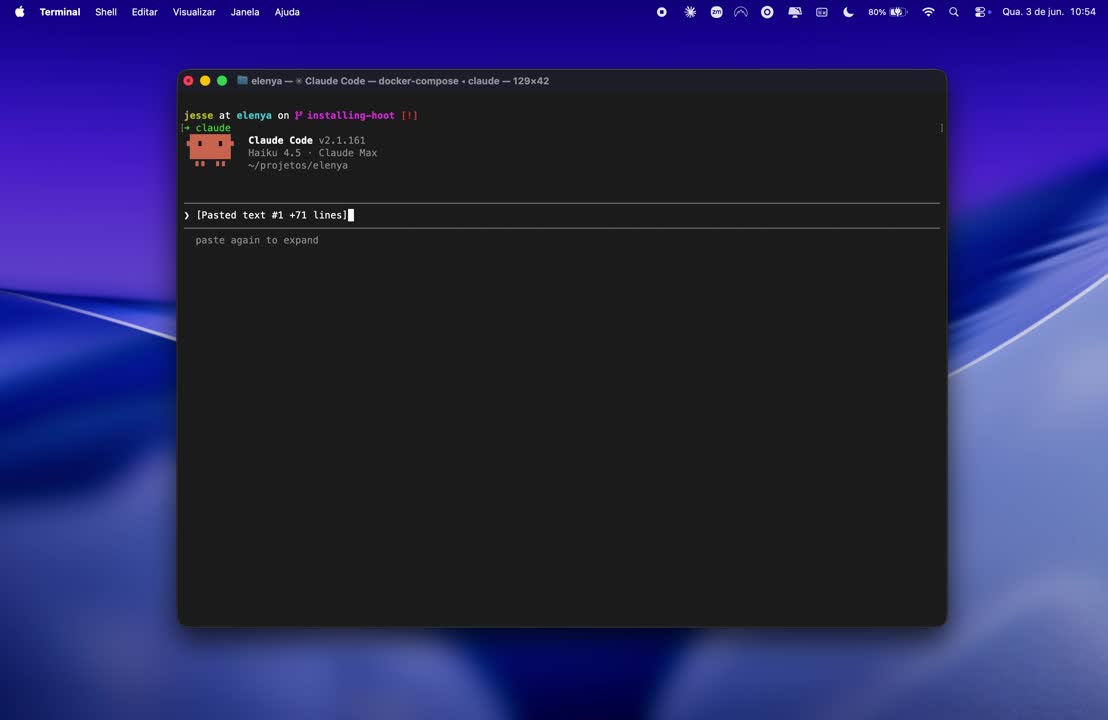Open the Janela menu
Image resolution: width=1108 pixels, height=720 pixels.
pos(244,12)
